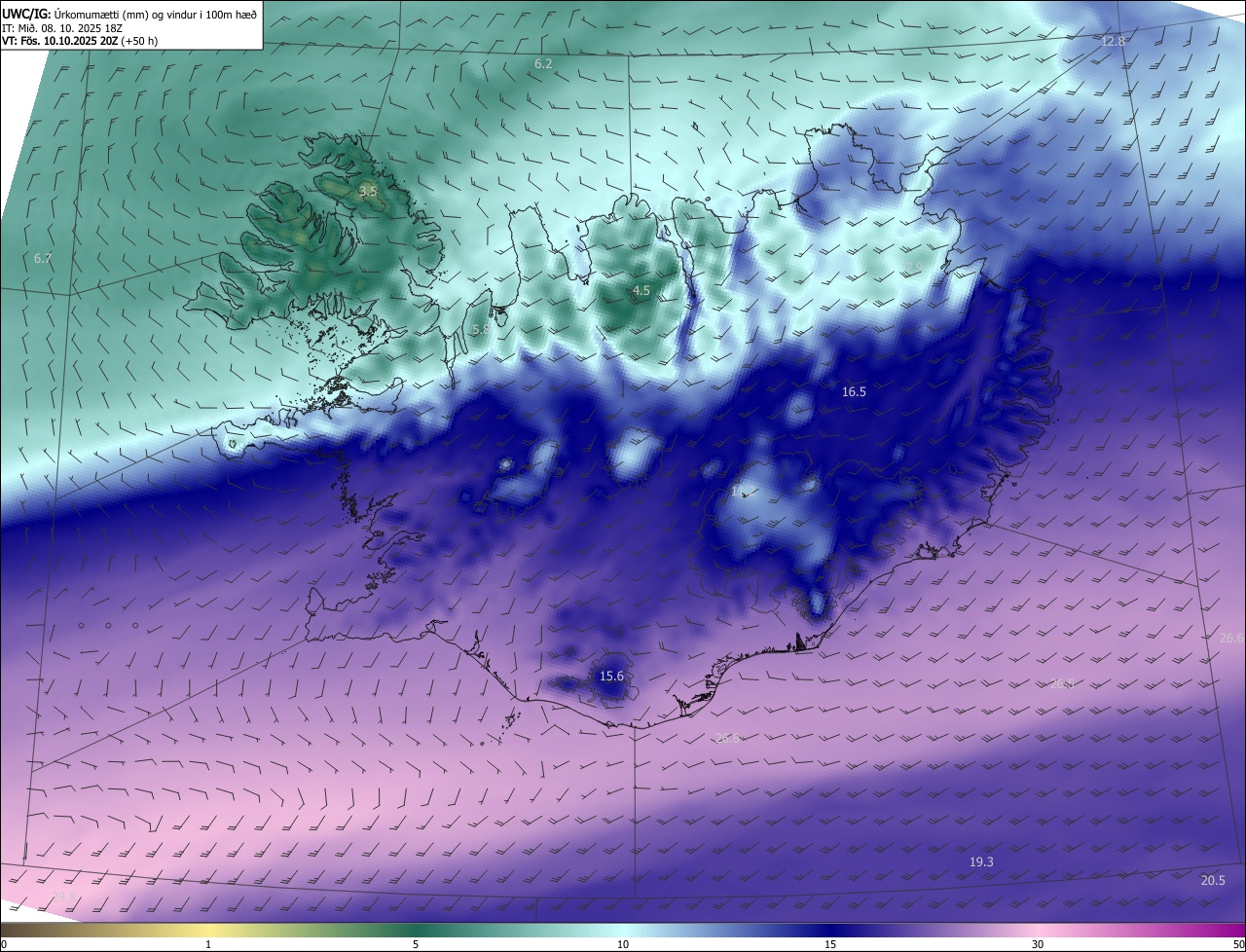Click the map value label "16.5"
Image resolution: width=1246 pixels, height=952 pixels.
click(x=854, y=392)
